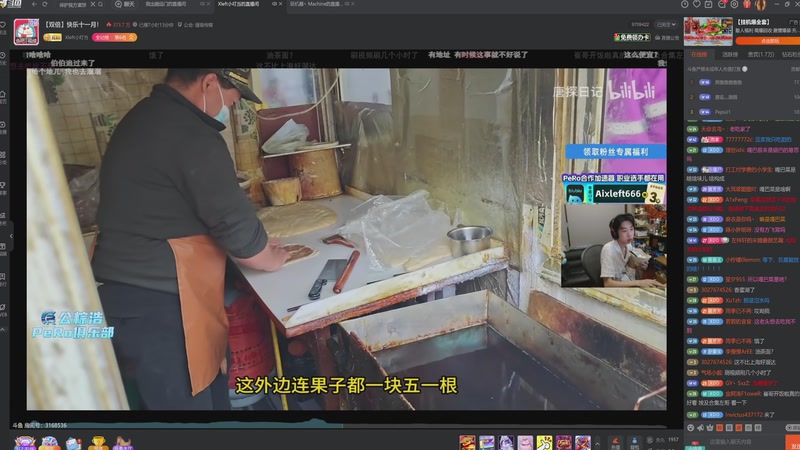Open second activity icon on gift bar
The image size is (800, 450).
click(x=49, y=443)
